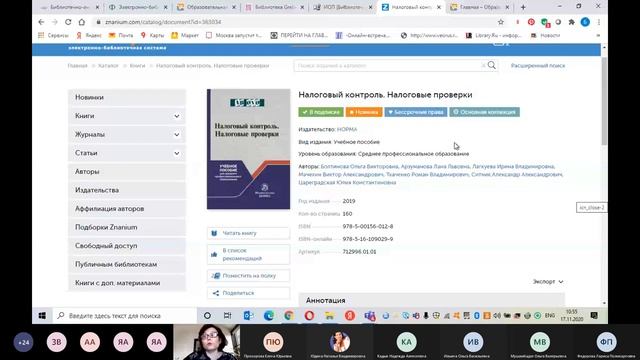Open Task View on the taskbar
The image size is (640, 360).
tap(227, 316)
